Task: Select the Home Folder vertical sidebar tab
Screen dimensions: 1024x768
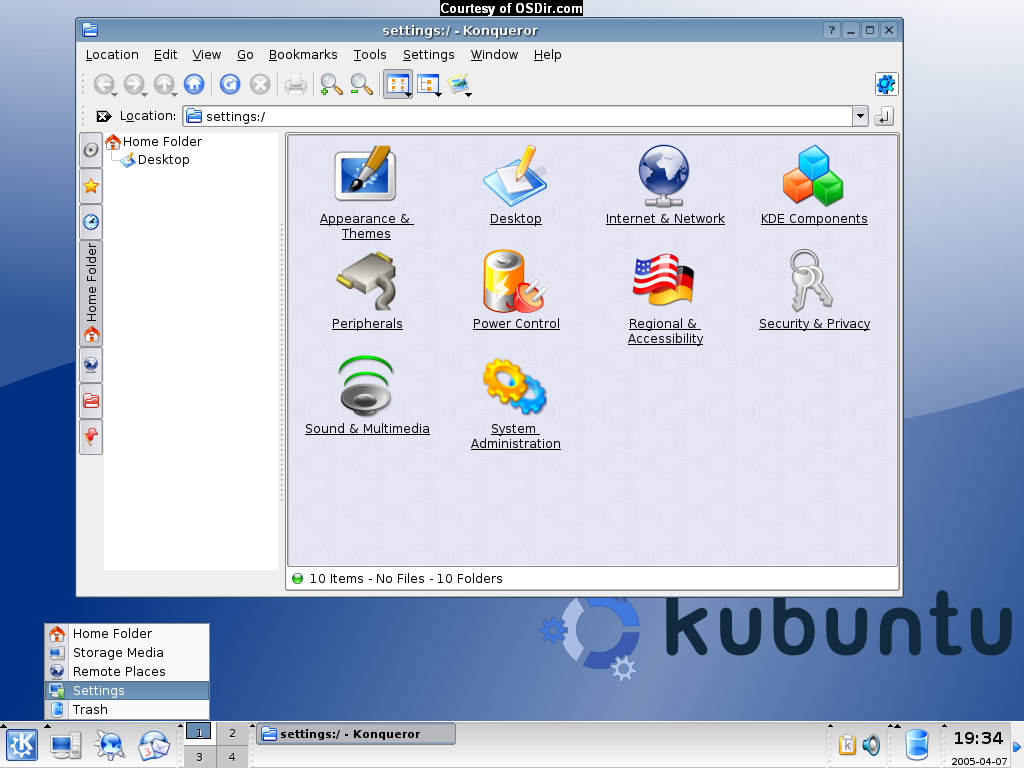Action: point(91,293)
